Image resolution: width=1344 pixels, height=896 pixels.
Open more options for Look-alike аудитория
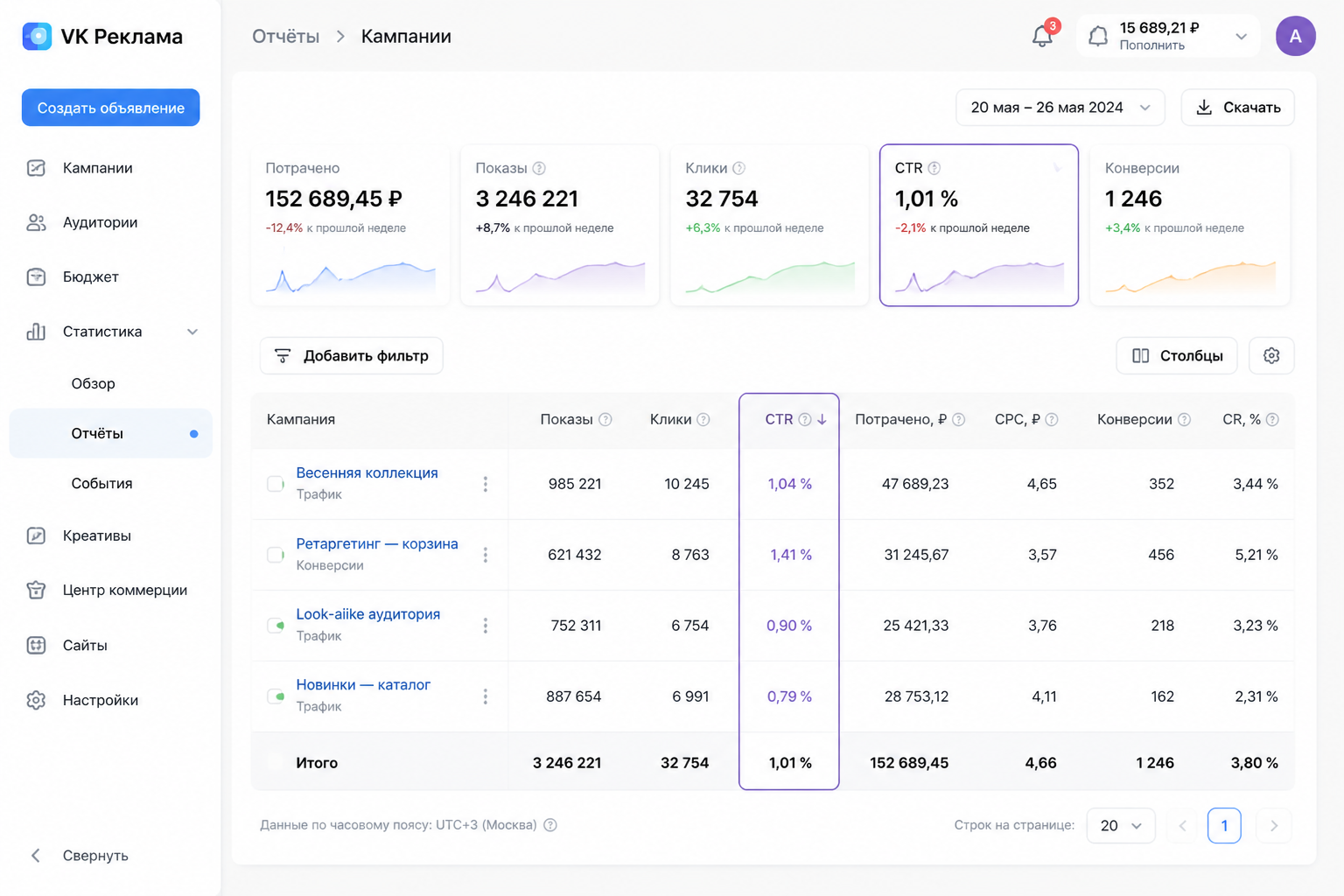point(486,626)
